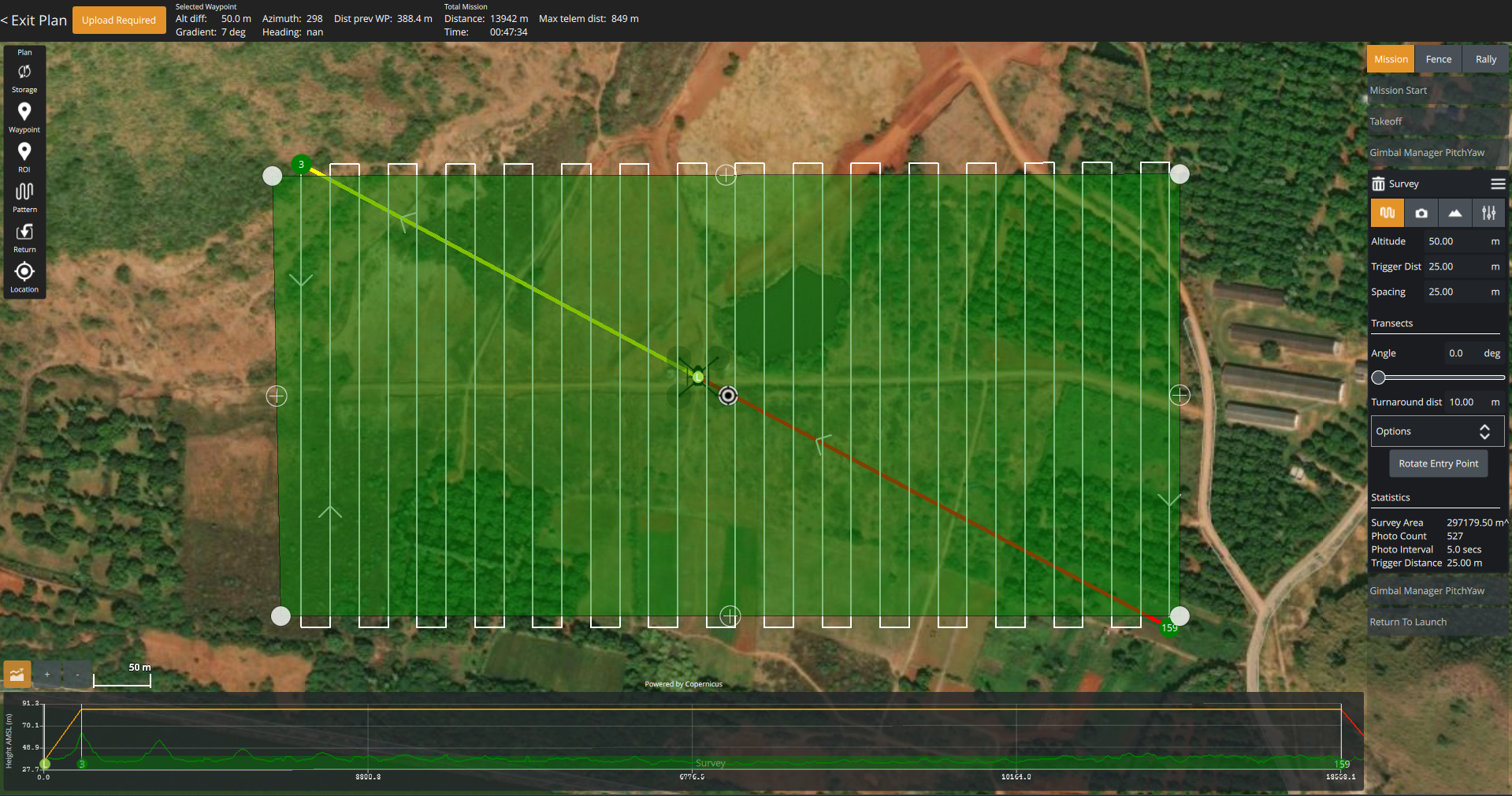This screenshot has height=796, width=1512.
Task: Switch to the Rally tab
Action: click(1486, 59)
